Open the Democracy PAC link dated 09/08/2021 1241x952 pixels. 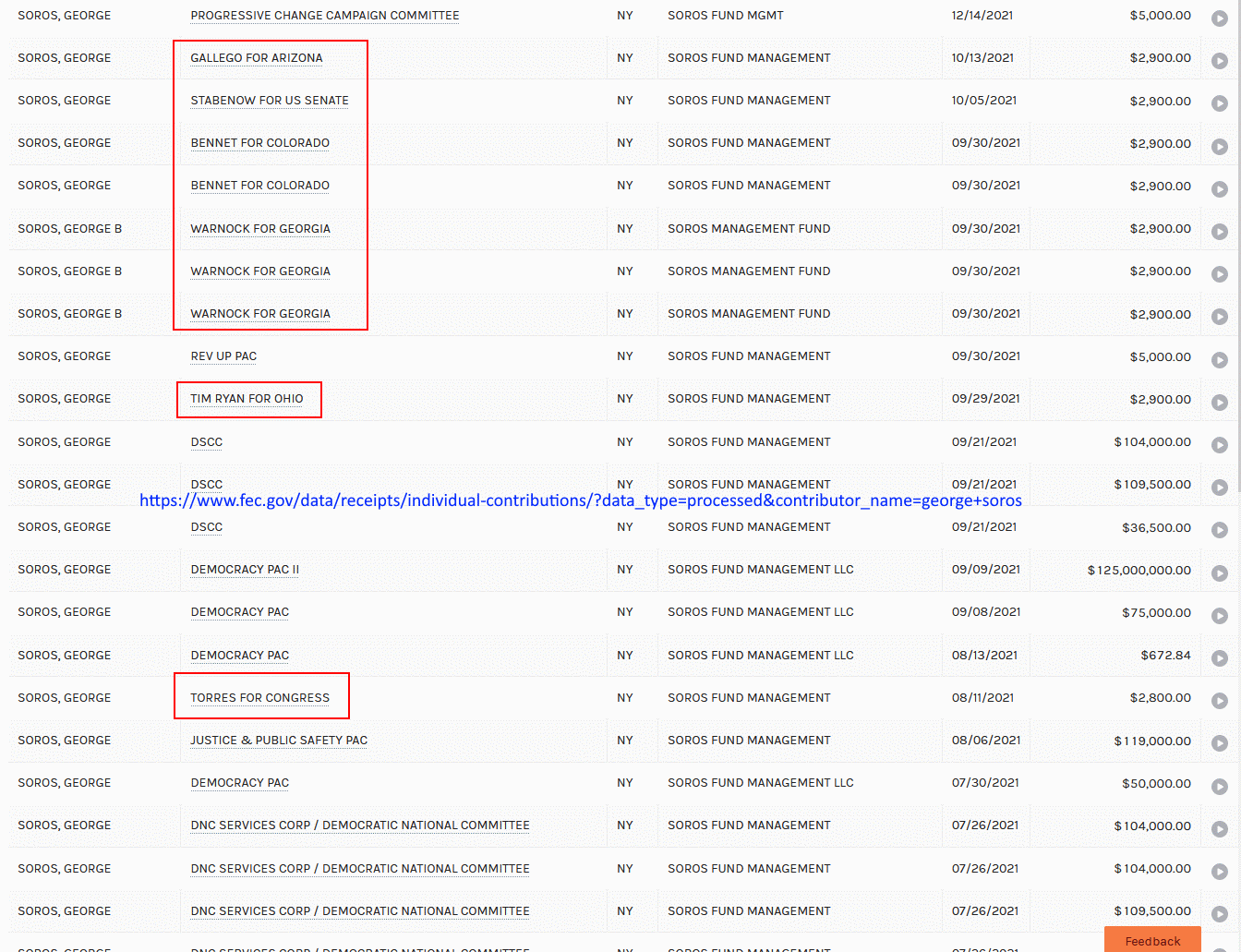tap(240, 612)
